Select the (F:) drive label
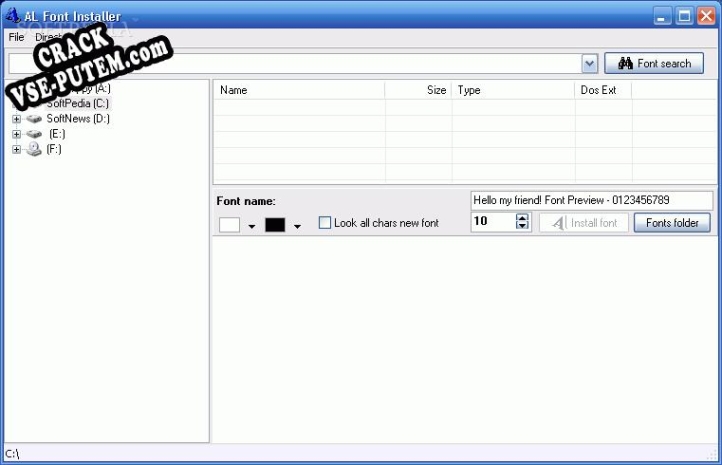 (x=53, y=149)
